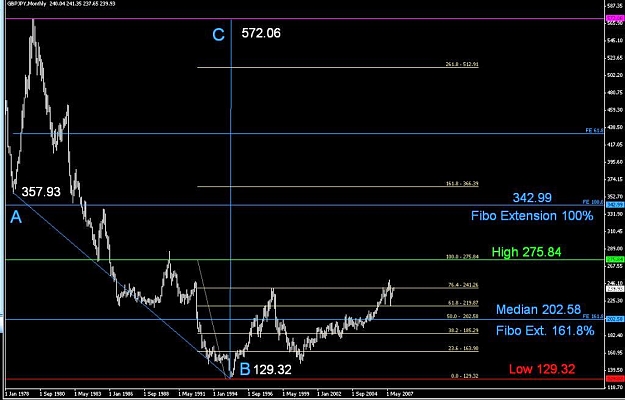Select the 545.10 price scale value
Viewport: 625px width, 400px height.
[614, 40]
